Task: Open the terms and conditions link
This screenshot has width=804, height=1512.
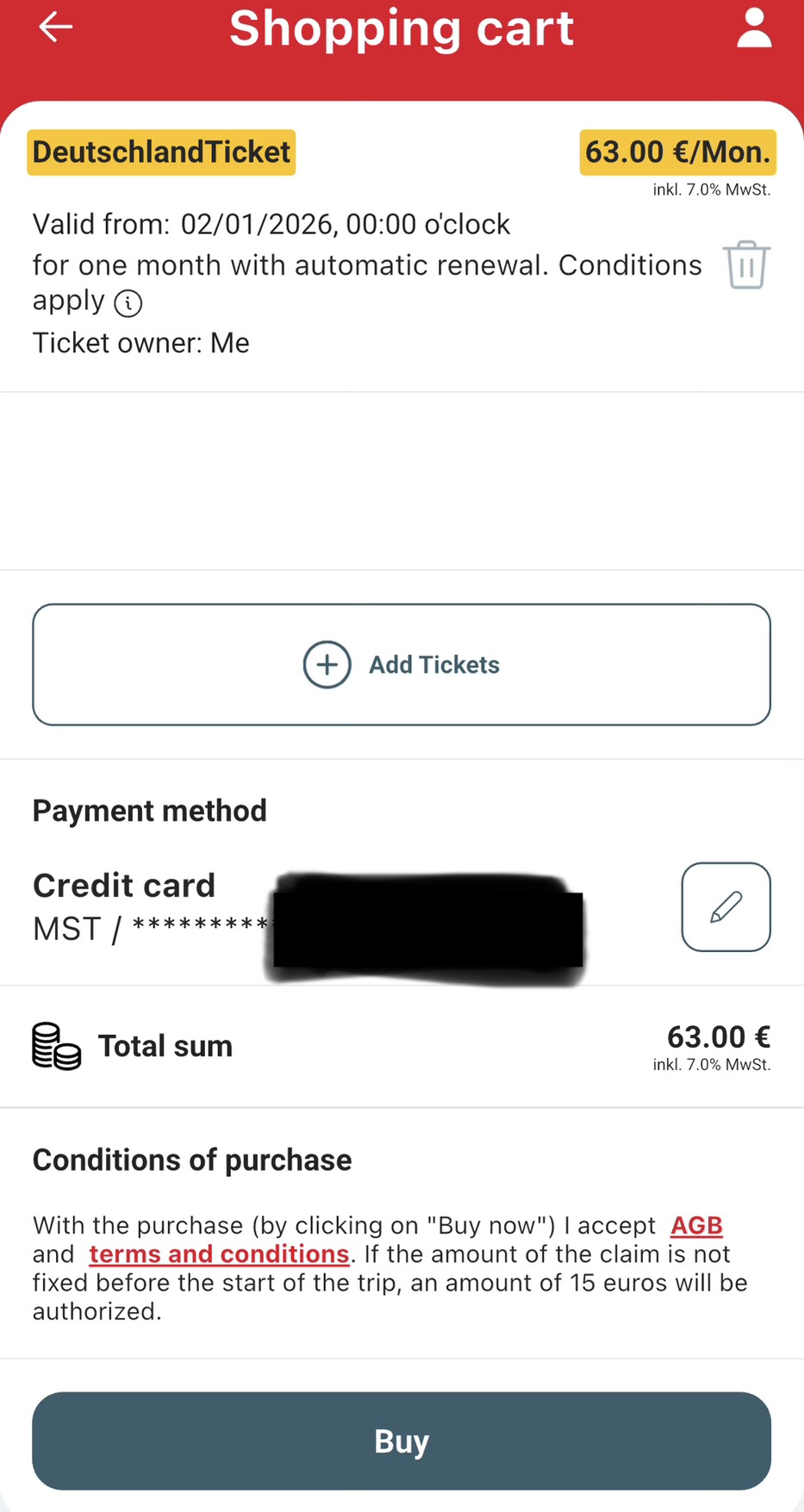Action: tap(219, 1254)
